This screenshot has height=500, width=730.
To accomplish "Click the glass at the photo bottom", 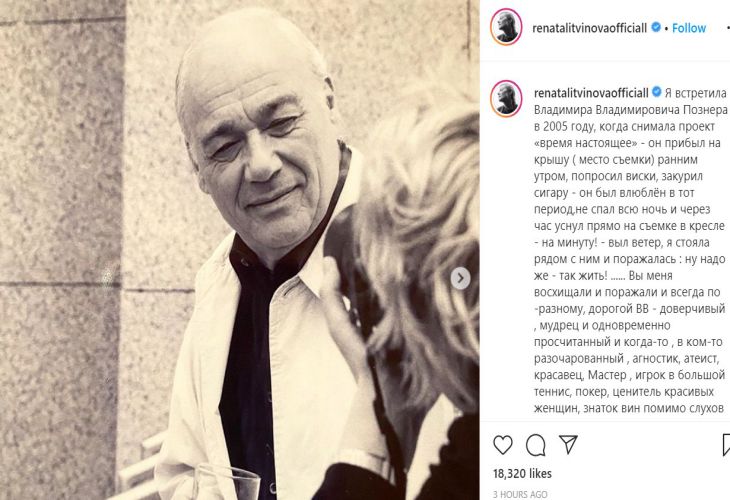I will [x=226, y=482].
